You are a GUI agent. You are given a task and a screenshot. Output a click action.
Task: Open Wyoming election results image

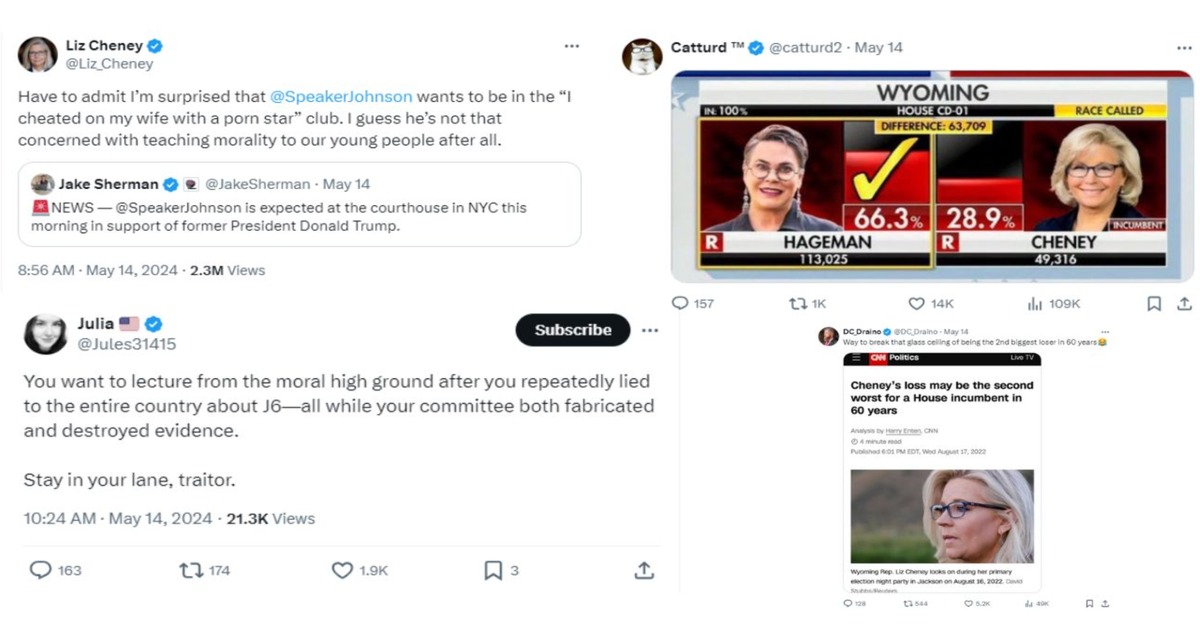click(x=931, y=176)
